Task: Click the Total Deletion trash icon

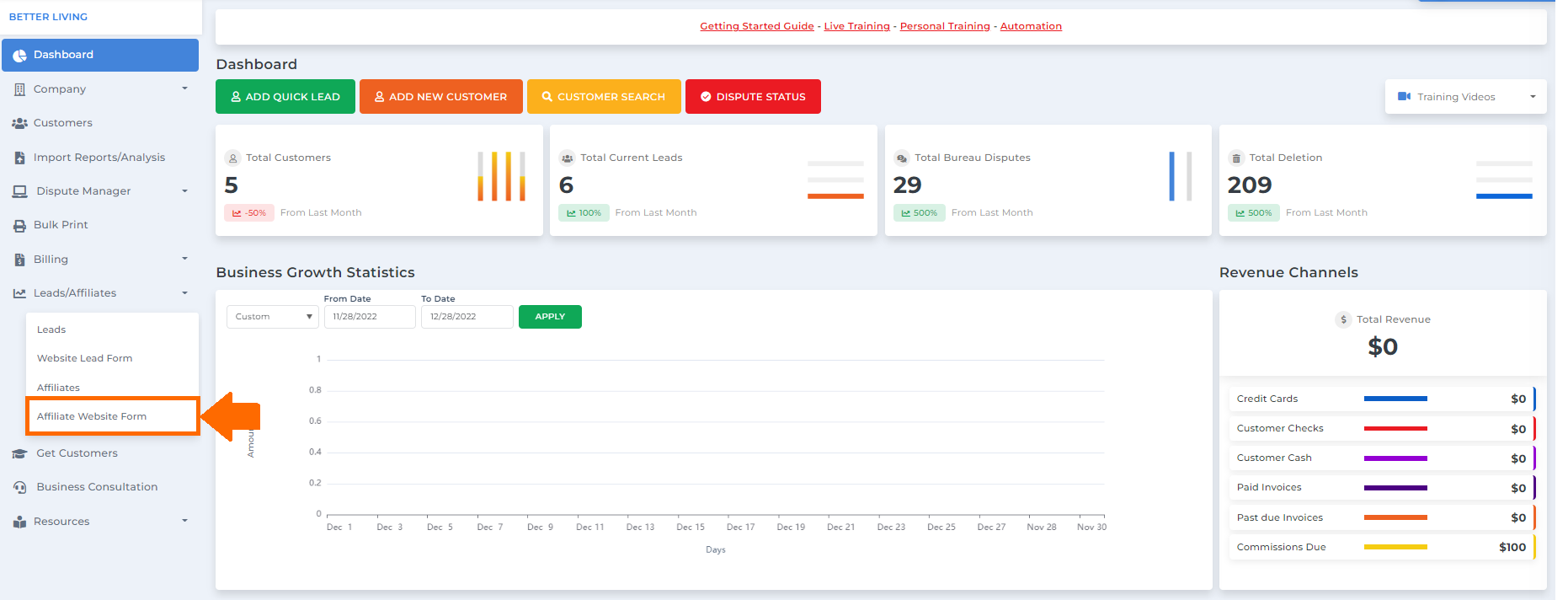Action: tap(1236, 158)
